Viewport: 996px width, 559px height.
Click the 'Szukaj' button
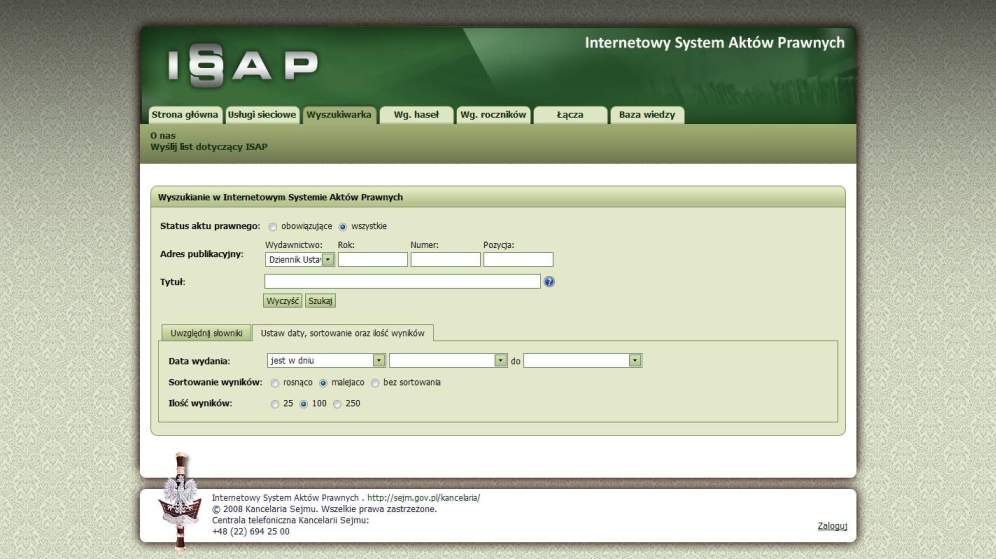(x=320, y=300)
